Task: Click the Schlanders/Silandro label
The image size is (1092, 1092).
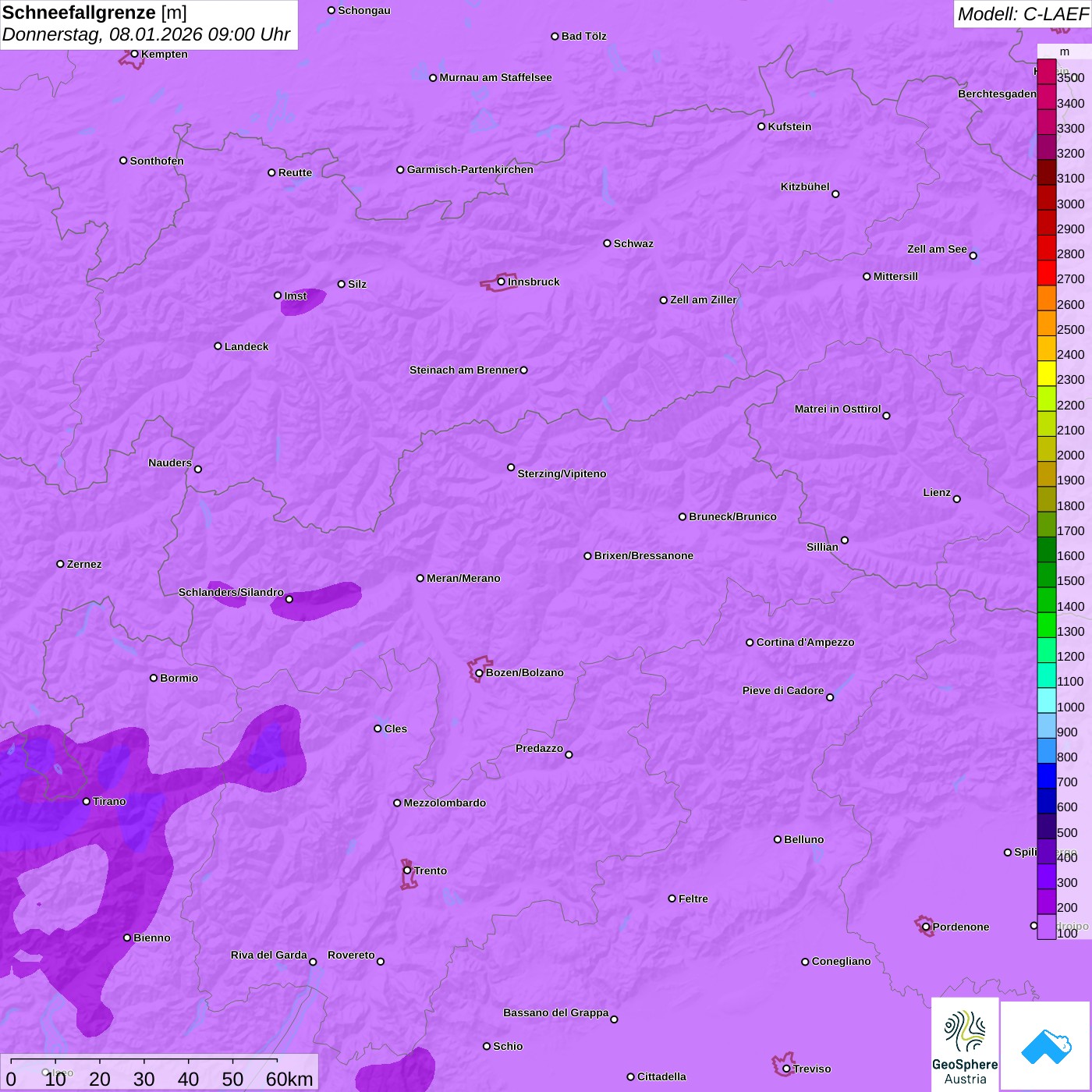Action: [231, 592]
